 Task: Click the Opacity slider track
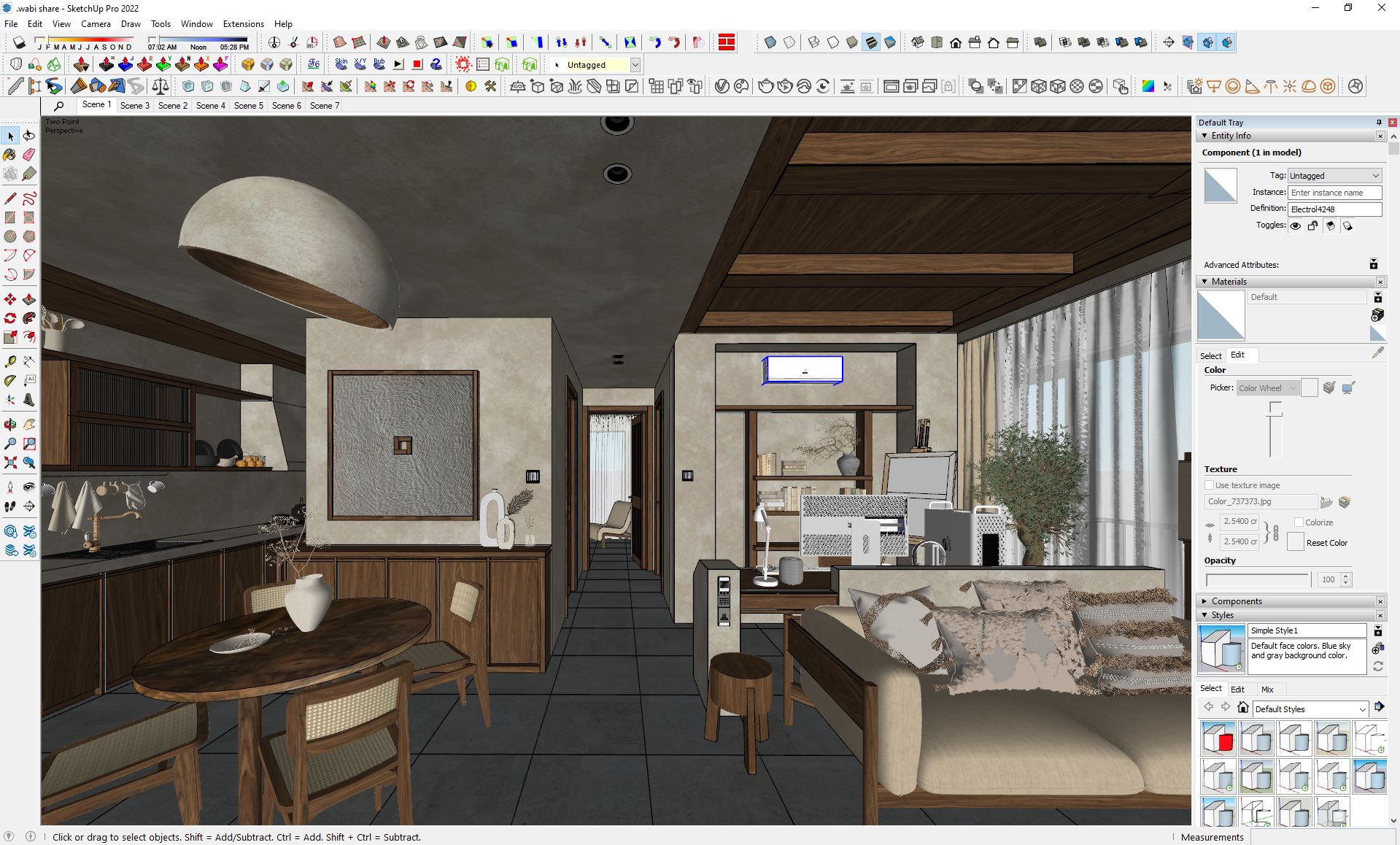tap(1257, 579)
